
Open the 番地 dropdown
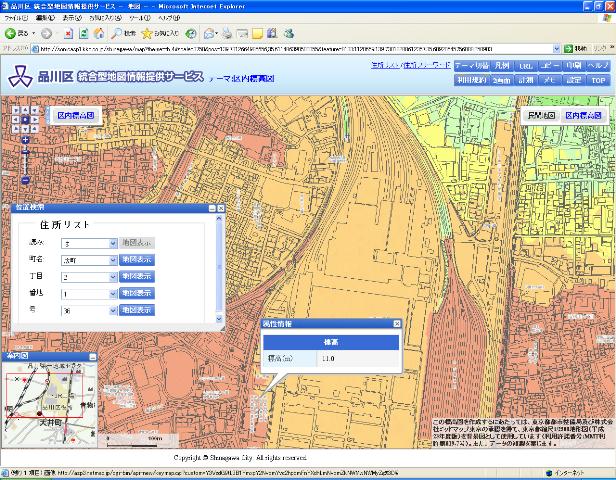click(x=112, y=293)
